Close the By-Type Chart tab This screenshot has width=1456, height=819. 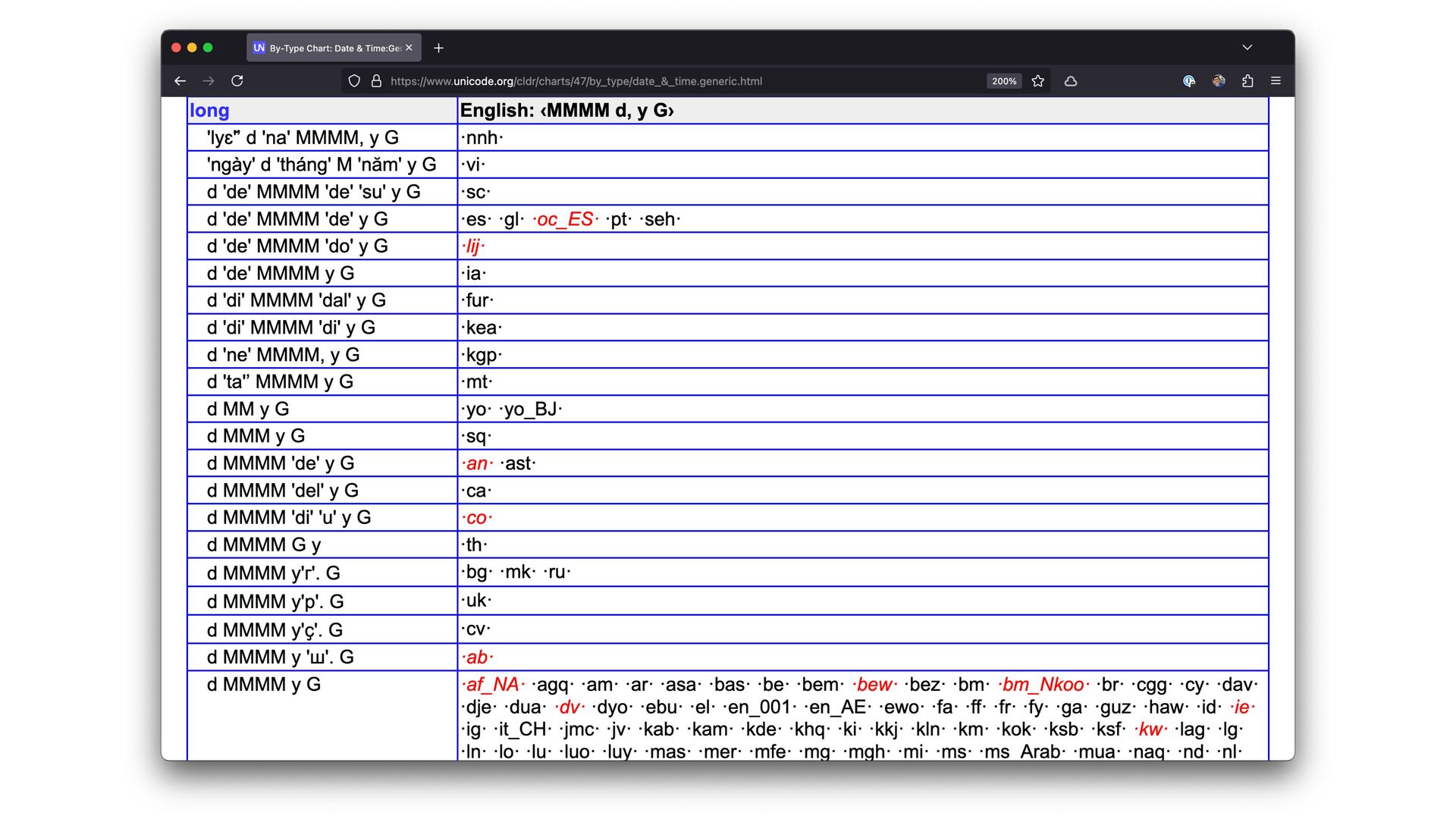409,48
